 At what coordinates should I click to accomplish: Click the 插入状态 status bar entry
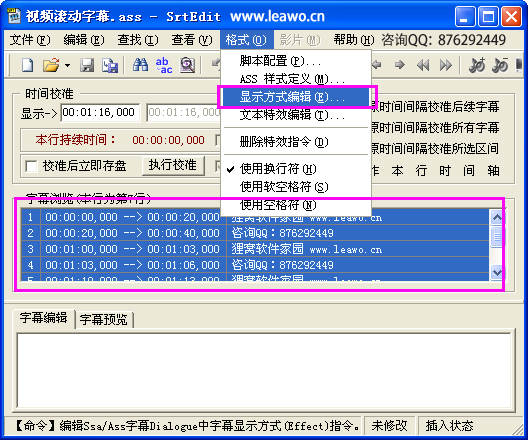450,426
